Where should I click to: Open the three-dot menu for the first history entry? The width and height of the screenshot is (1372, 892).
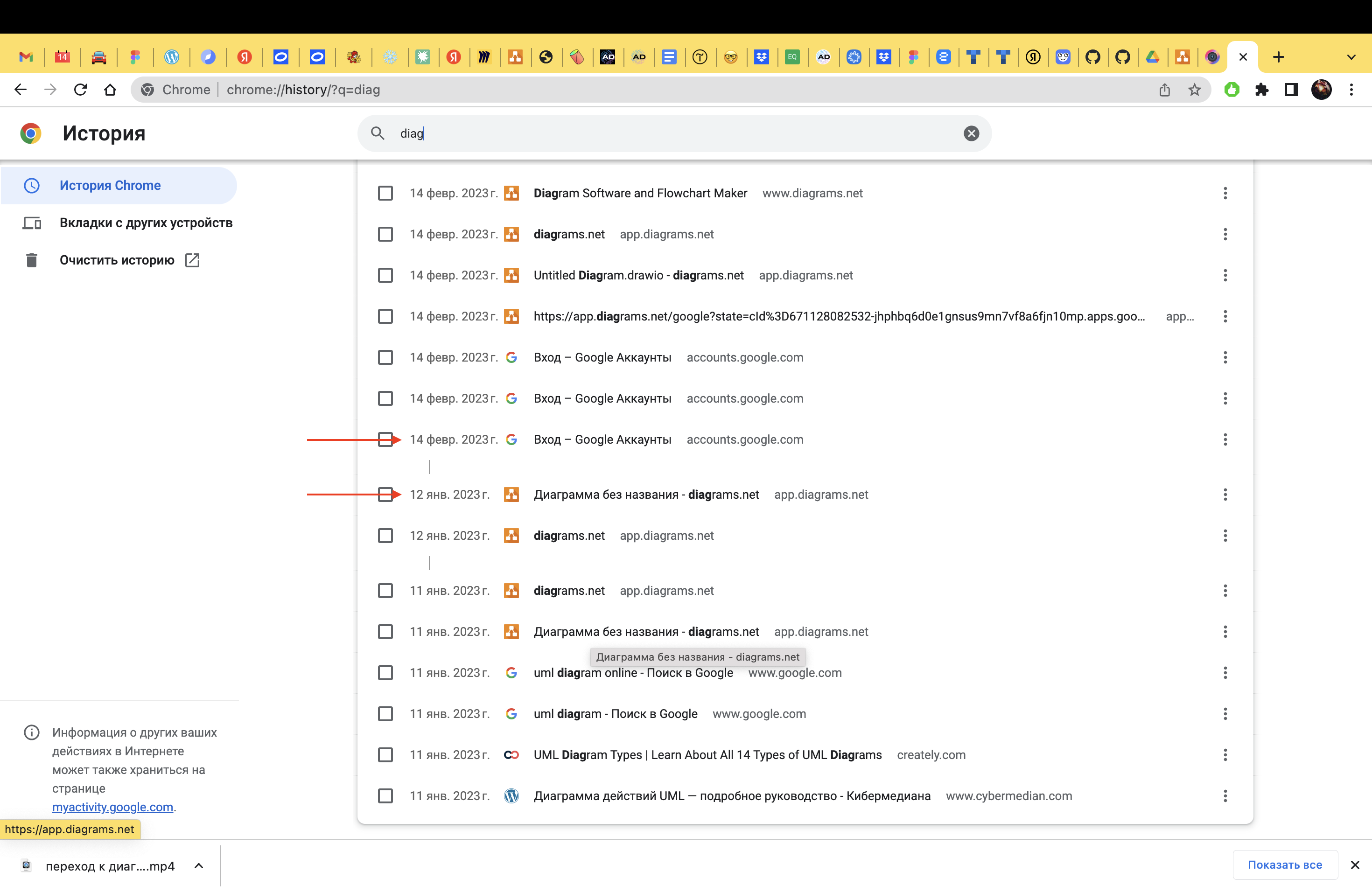1225,193
